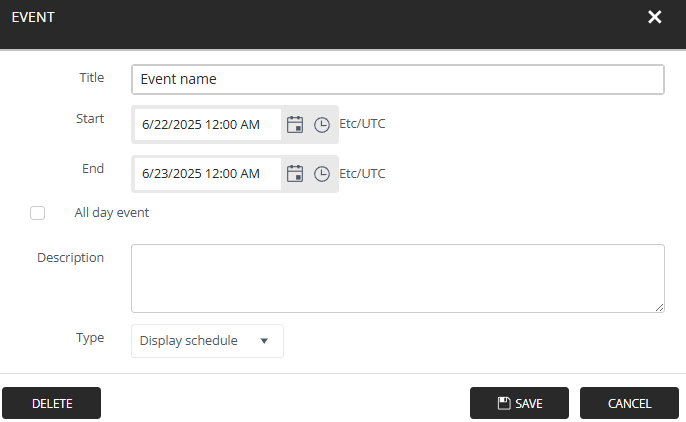This screenshot has width=686, height=422.
Task: Open the Start date calendar picker
Action: (295, 125)
